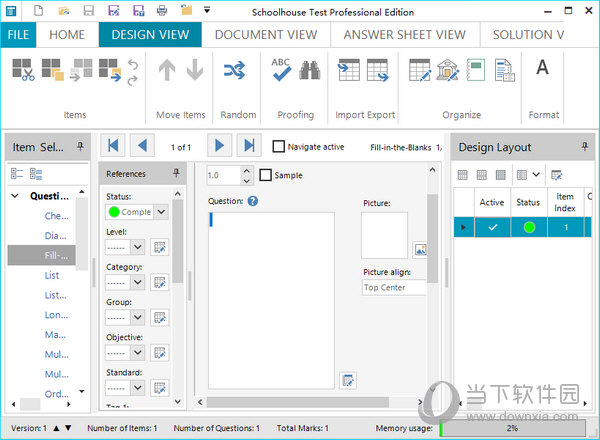Click the bank building Organize icon
The height and width of the screenshot is (440, 600).
click(448, 70)
